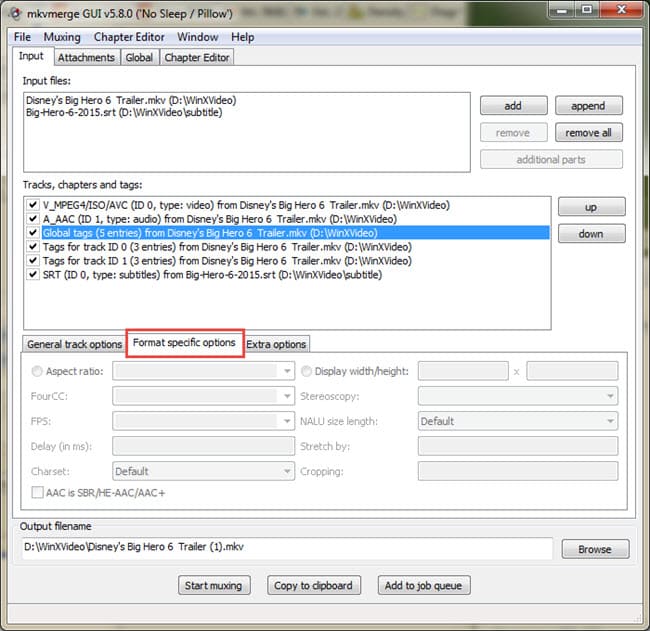Open the Chapter Editor menu
The image size is (650, 631).
point(129,37)
